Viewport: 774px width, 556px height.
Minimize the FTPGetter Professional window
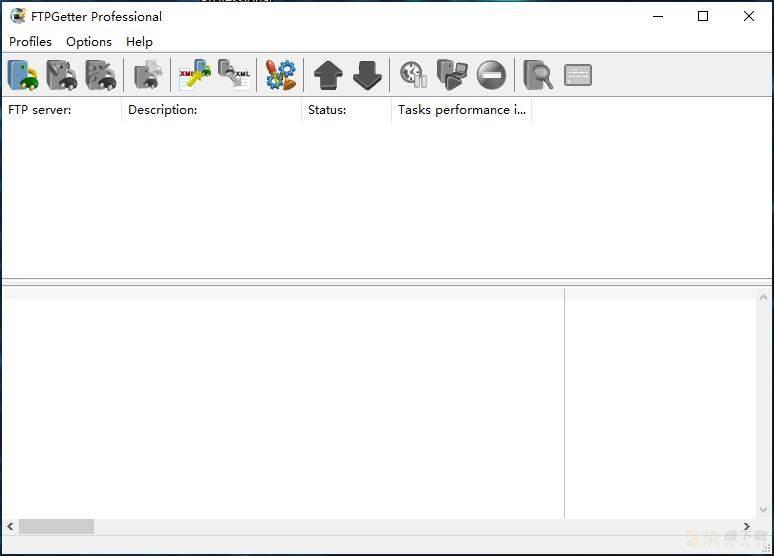(658, 16)
